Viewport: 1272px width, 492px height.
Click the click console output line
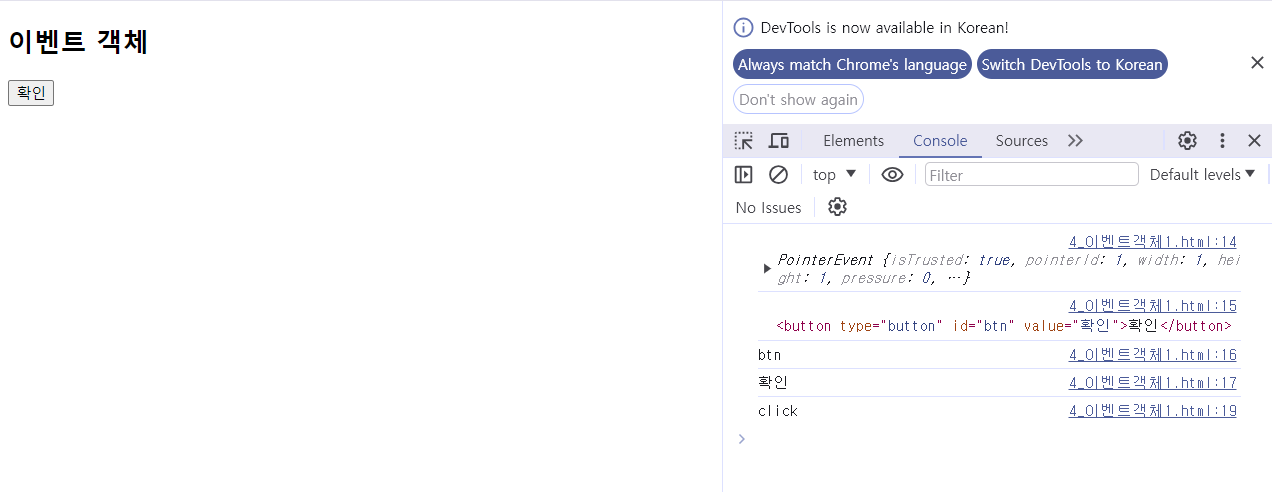click(778, 411)
